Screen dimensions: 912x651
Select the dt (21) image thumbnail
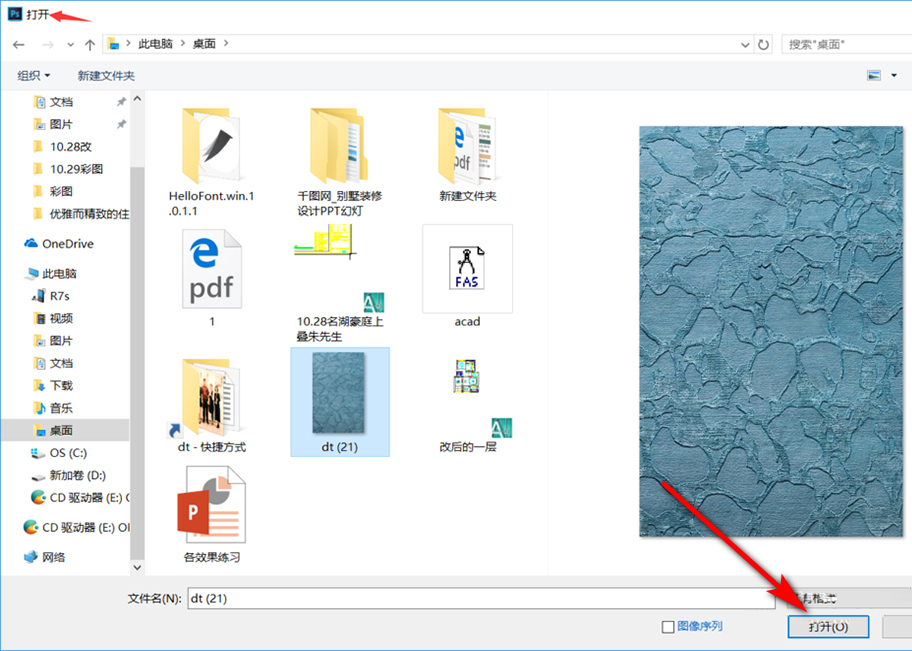click(x=340, y=403)
